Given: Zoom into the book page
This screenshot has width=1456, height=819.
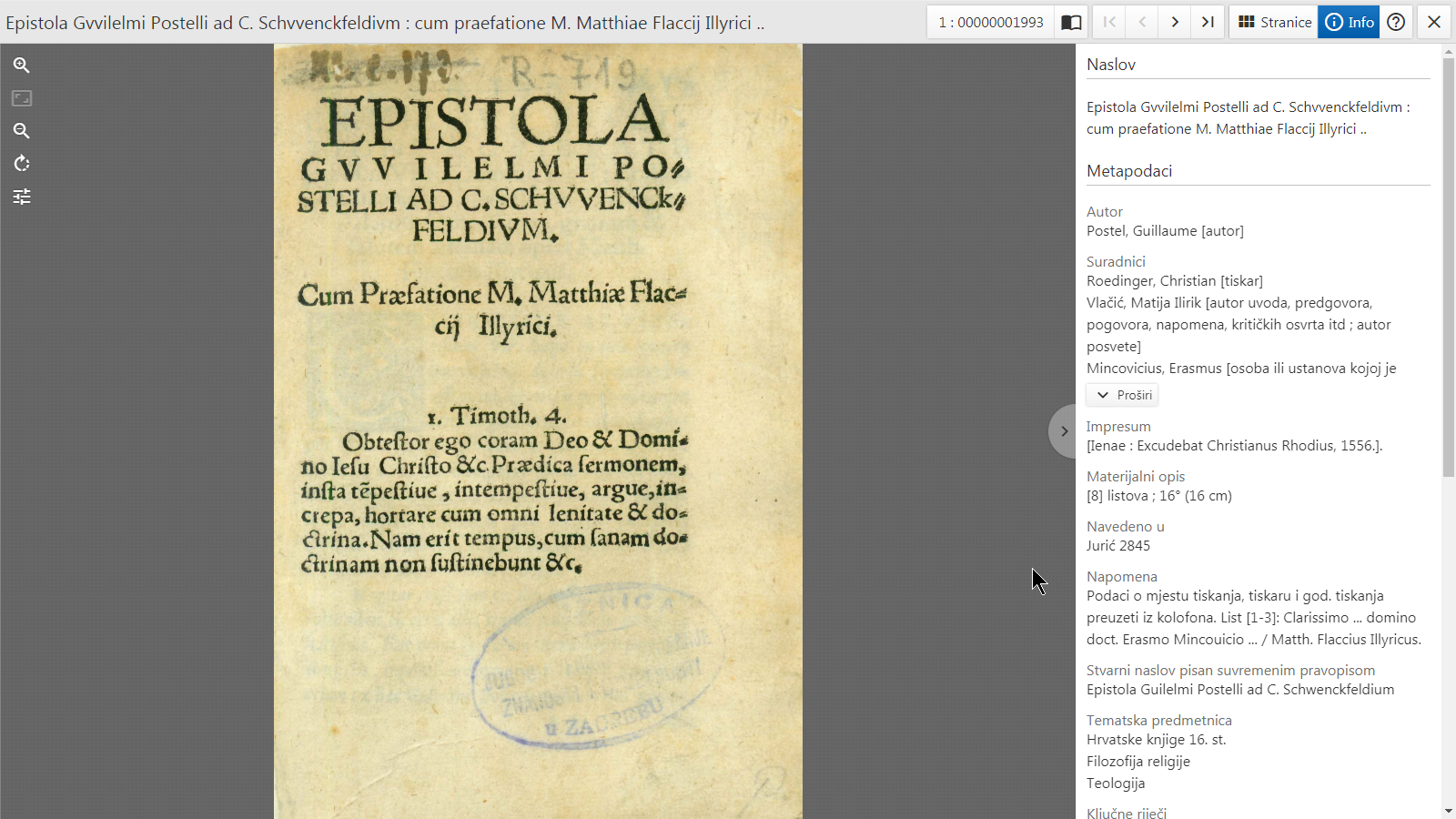Looking at the screenshot, I should [22, 65].
